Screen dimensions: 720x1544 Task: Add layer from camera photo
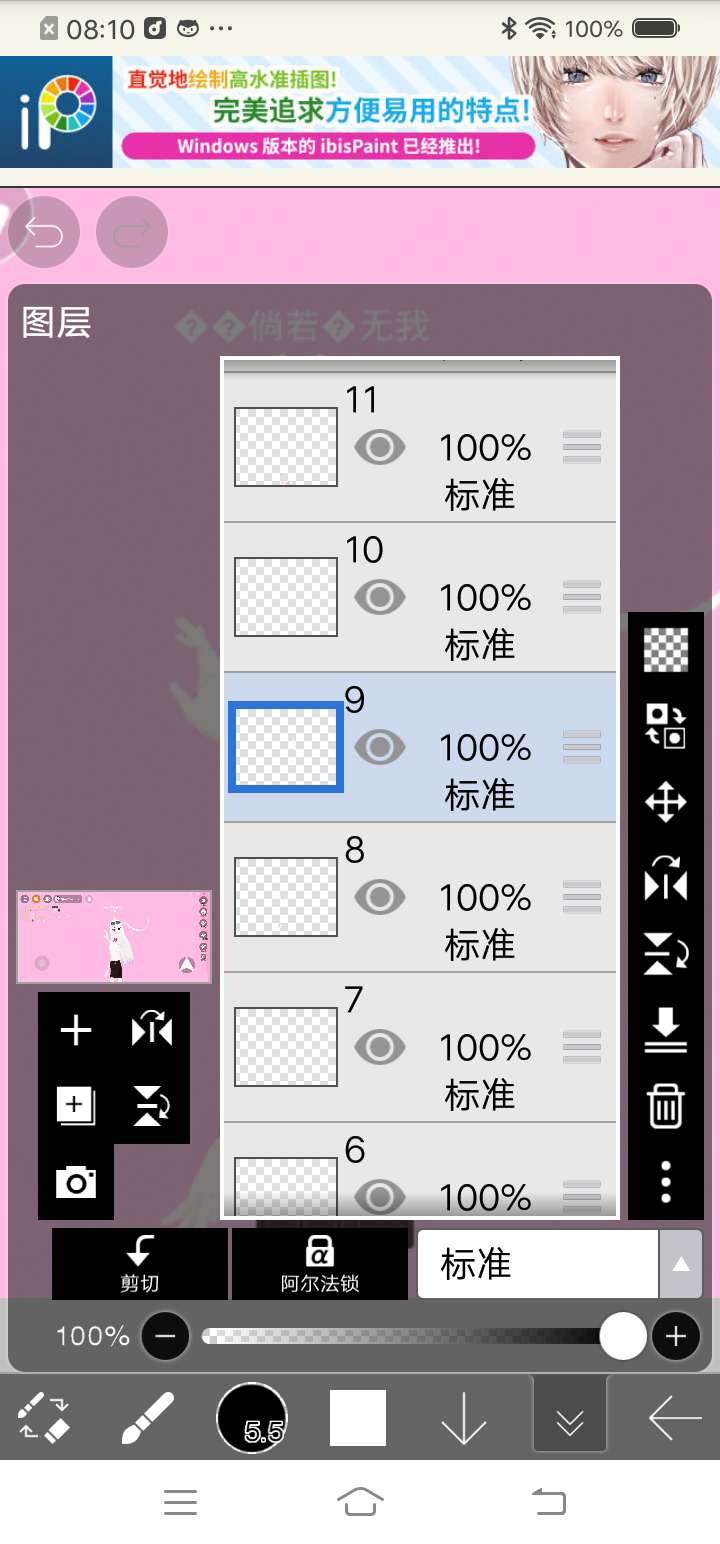point(76,1182)
